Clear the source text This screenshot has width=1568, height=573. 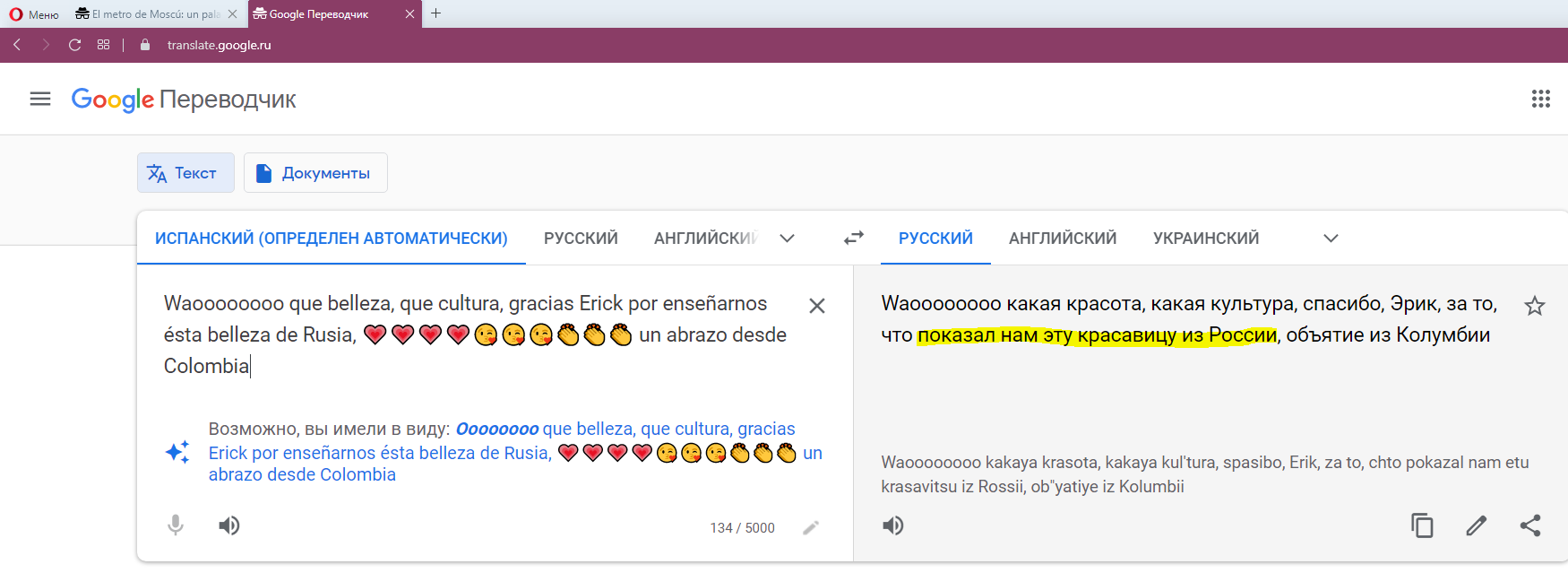coord(817,306)
